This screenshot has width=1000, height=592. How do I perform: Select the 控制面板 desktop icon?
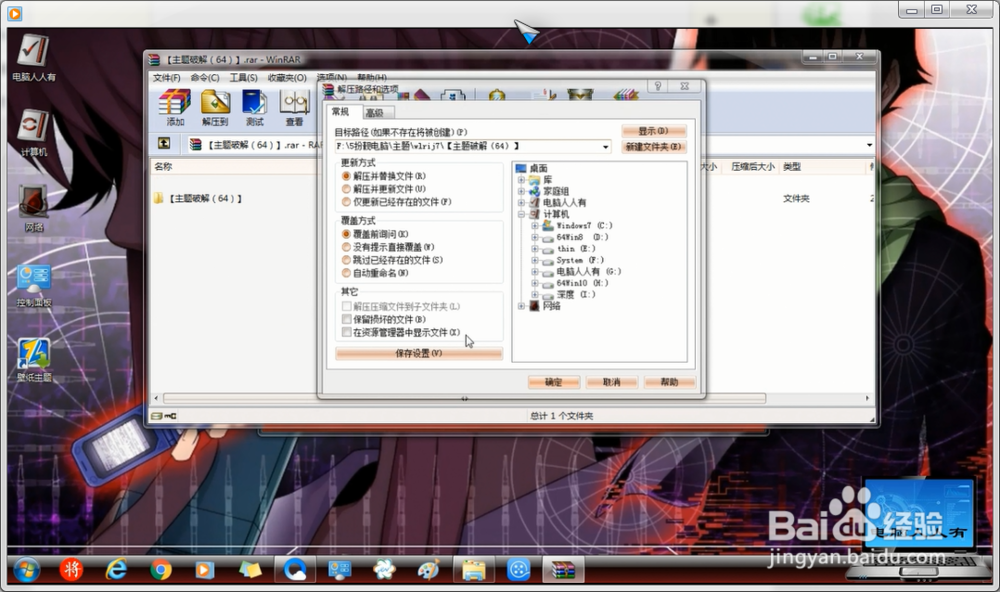point(34,286)
